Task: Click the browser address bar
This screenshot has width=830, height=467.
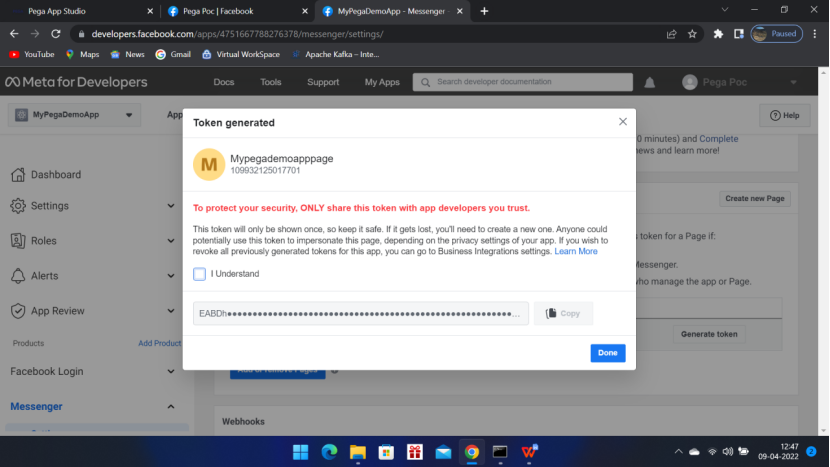Action: (x=371, y=34)
